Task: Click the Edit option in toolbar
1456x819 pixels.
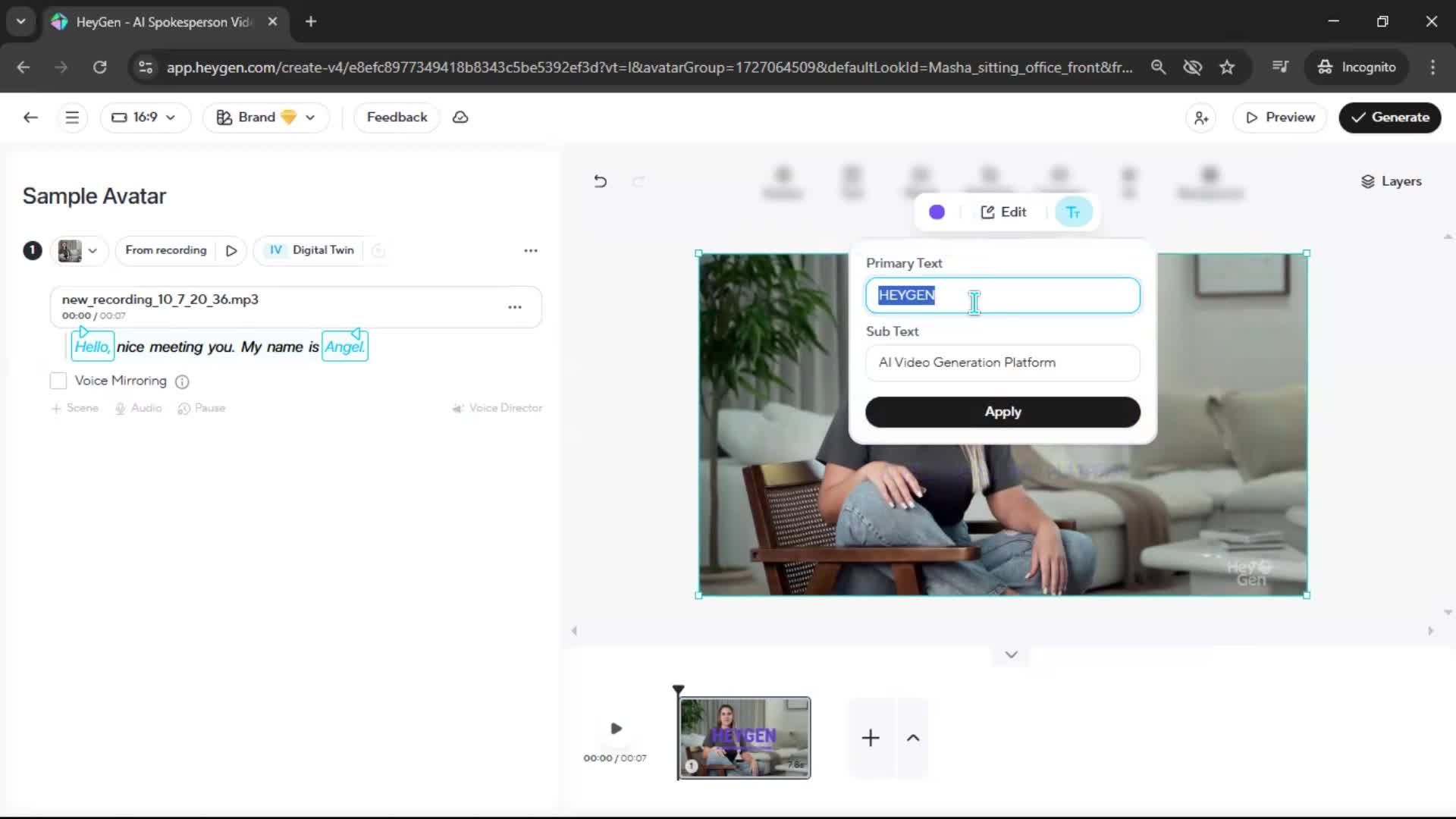Action: 1003,212
